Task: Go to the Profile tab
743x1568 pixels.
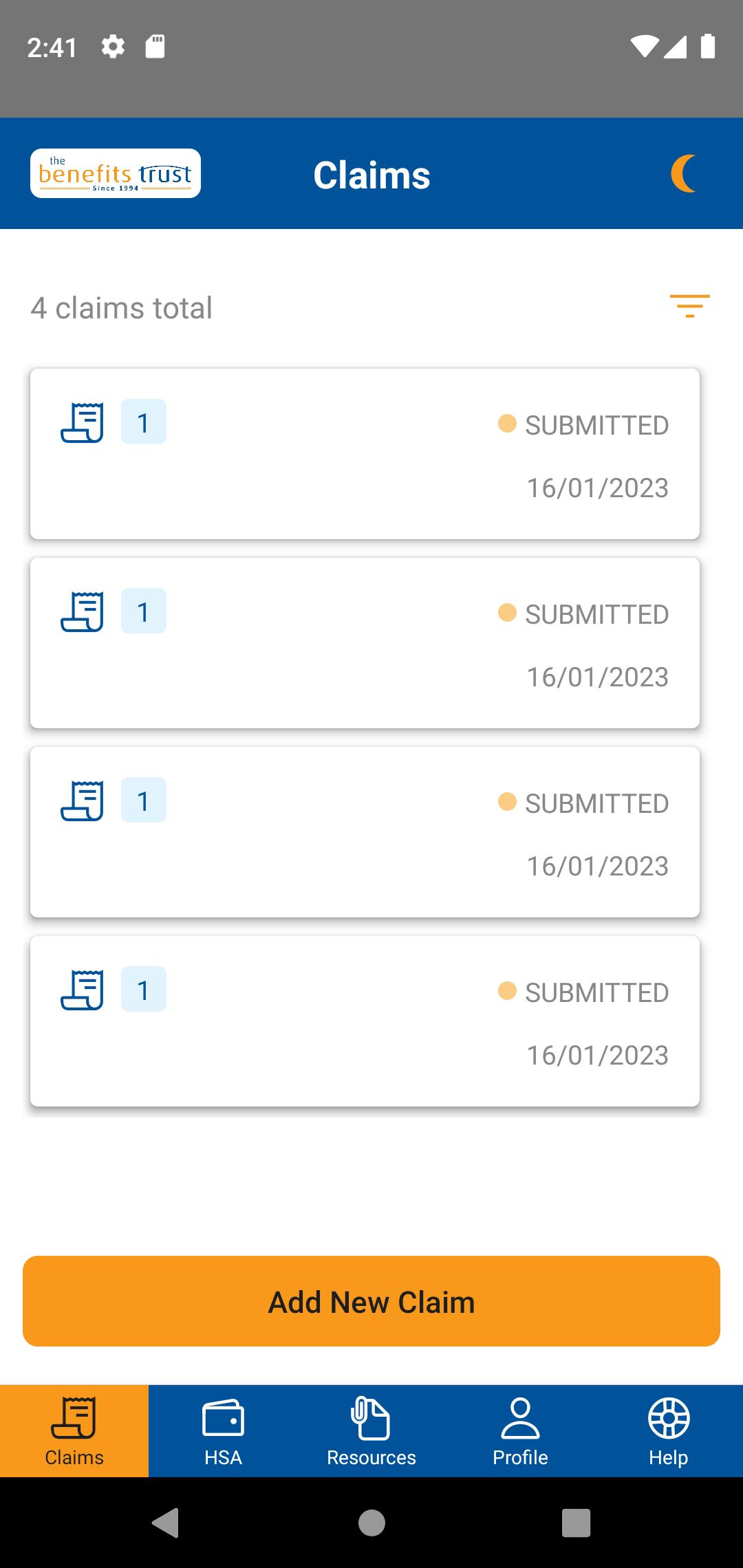Action: (x=520, y=1431)
